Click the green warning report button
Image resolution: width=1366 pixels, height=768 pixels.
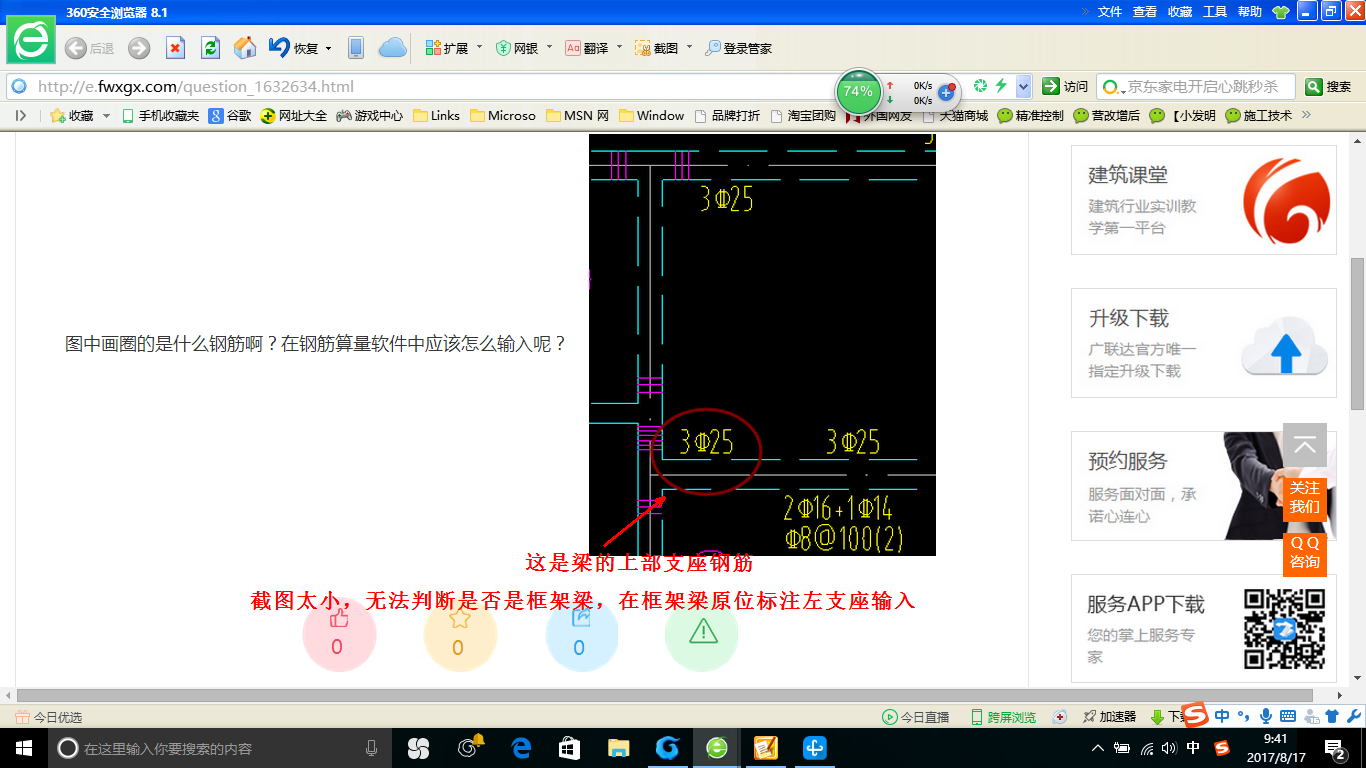pyautogui.click(x=703, y=635)
